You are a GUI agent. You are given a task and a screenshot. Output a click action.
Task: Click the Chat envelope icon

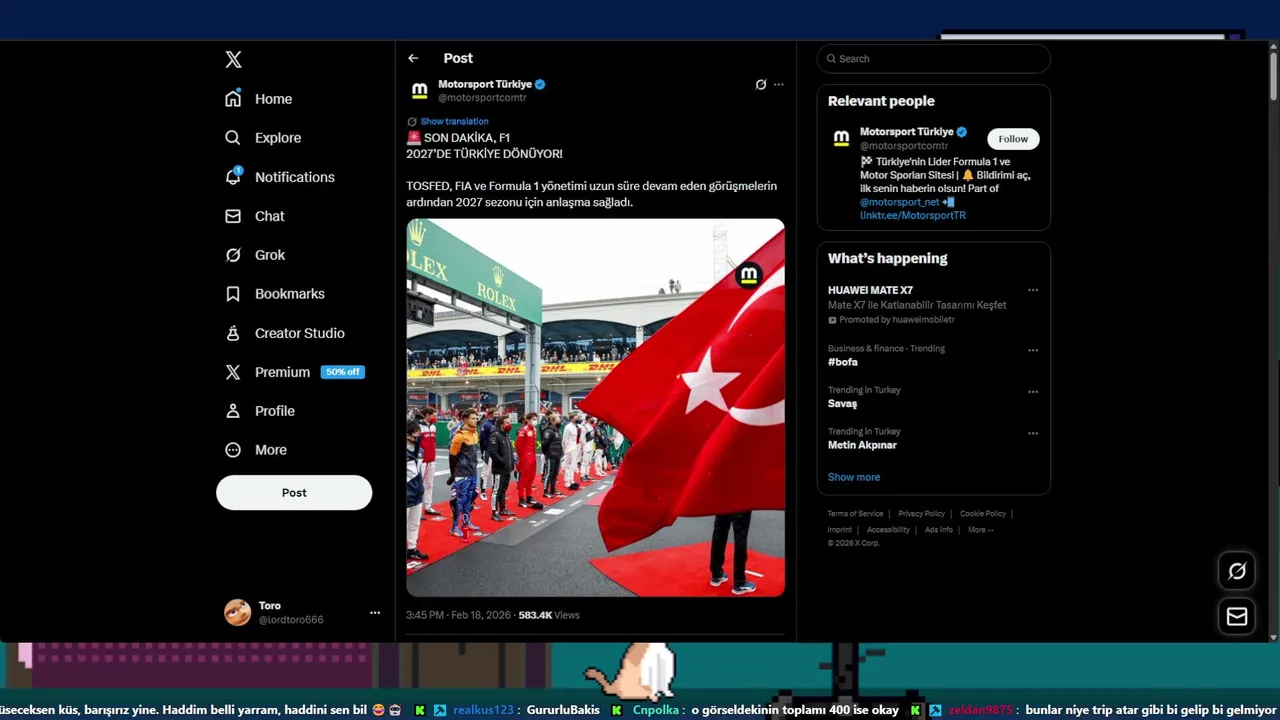233,216
